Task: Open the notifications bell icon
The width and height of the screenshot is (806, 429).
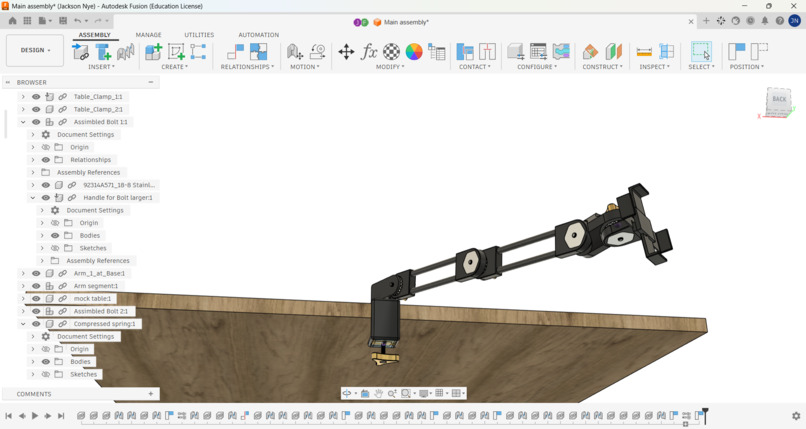Action: click(765, 21)
